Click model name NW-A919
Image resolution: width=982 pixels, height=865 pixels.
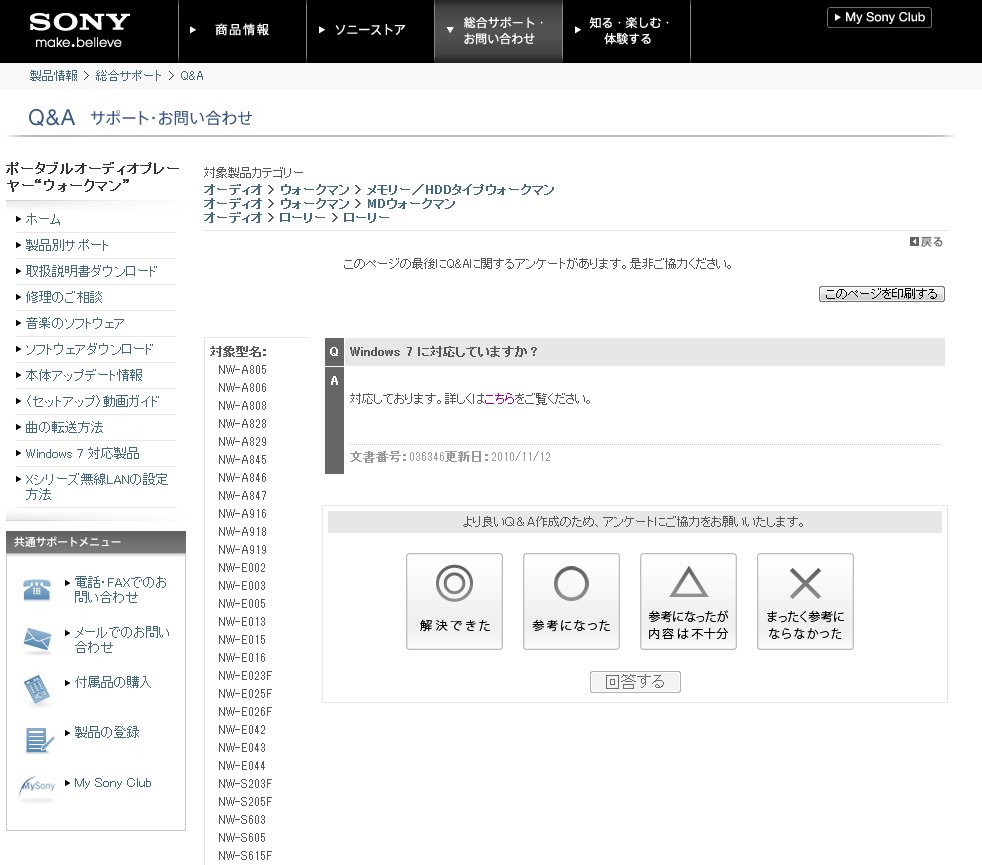242,550
